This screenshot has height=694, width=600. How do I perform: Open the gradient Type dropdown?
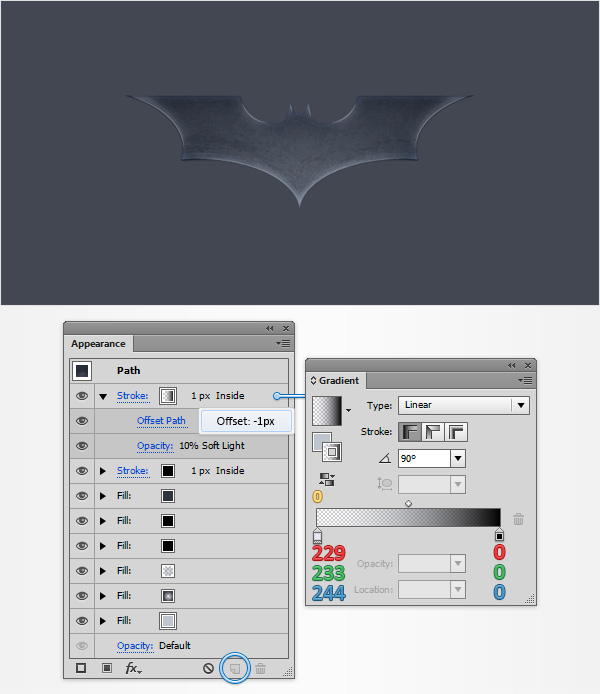[464, 405]
